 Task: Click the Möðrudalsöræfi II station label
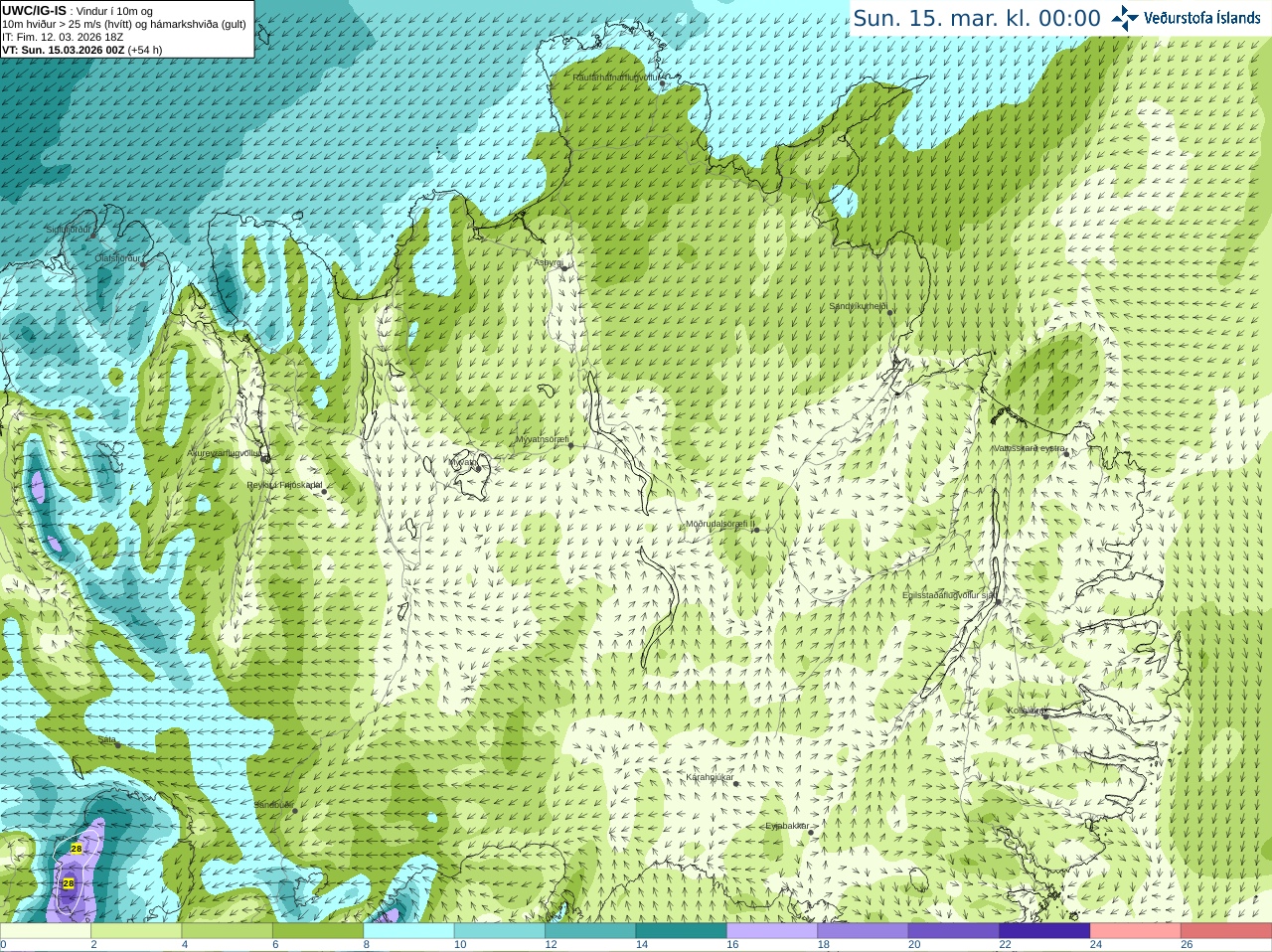720,524
